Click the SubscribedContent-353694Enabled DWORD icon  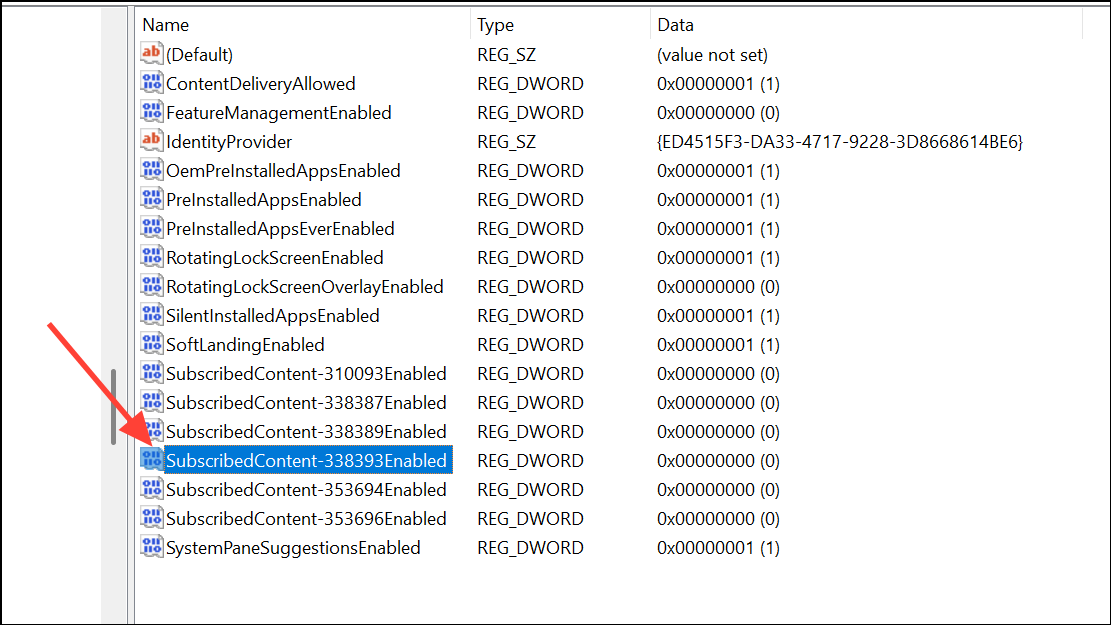click(152, 489)
